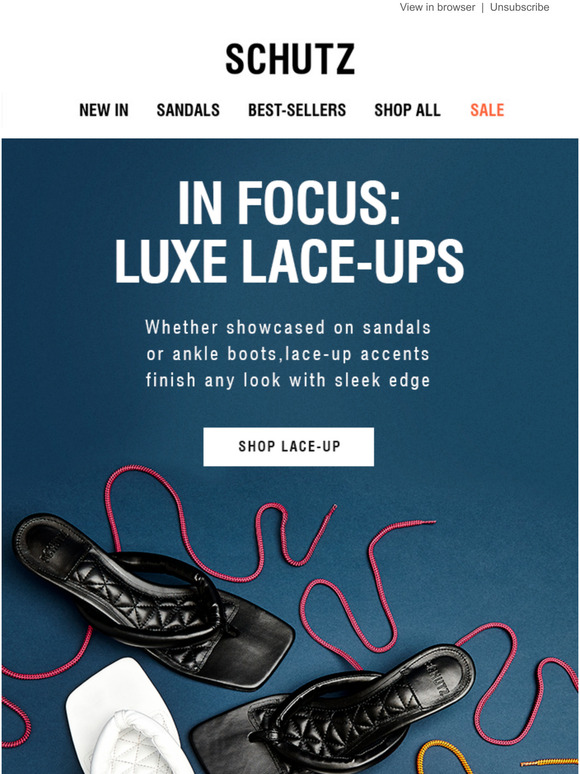Click the SCHUTZ brand logo
580x774 pixels.
(x=290, y=59)
